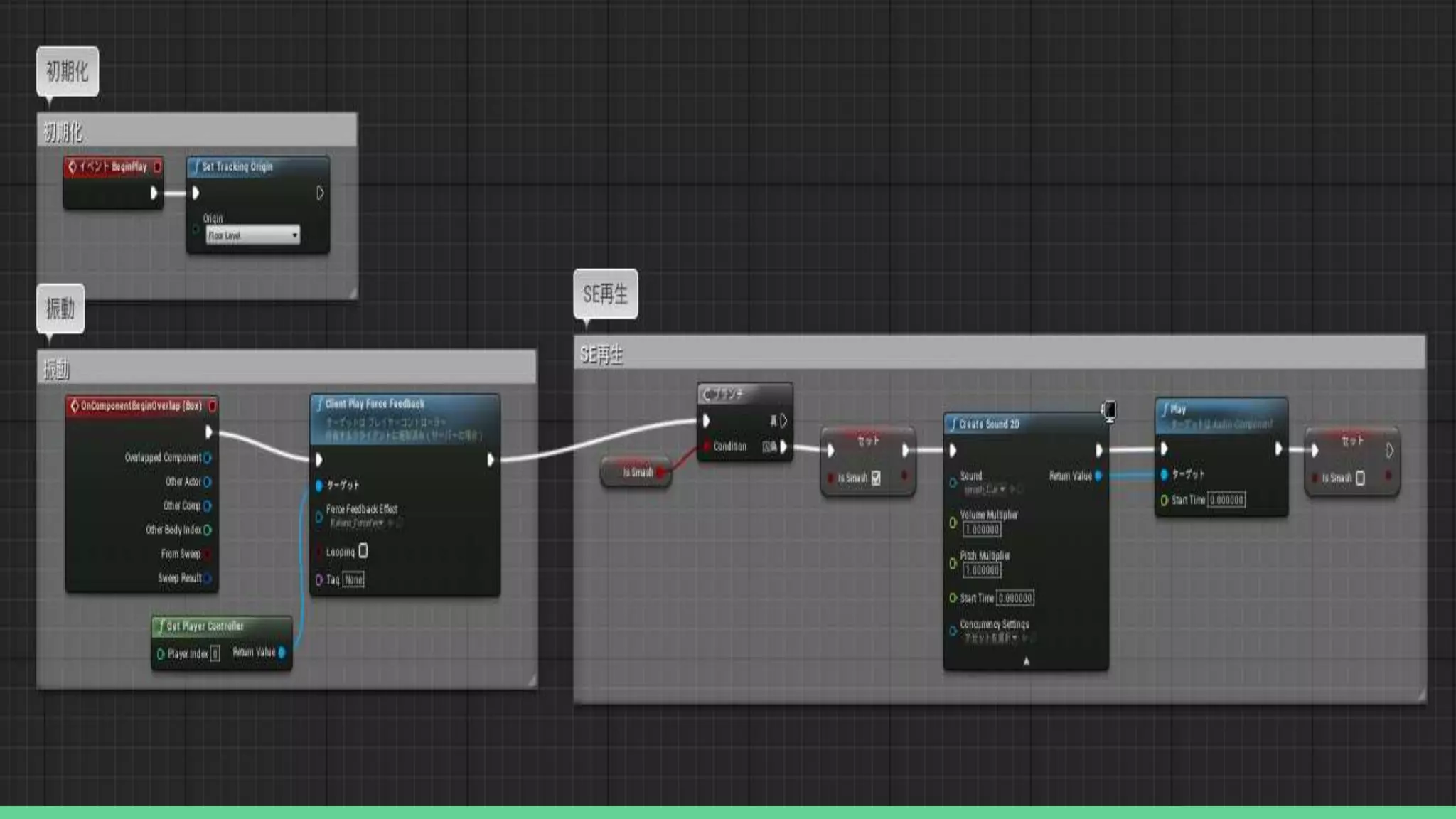Click the Other Actor output pin
1456x819 pixels.
207,482
